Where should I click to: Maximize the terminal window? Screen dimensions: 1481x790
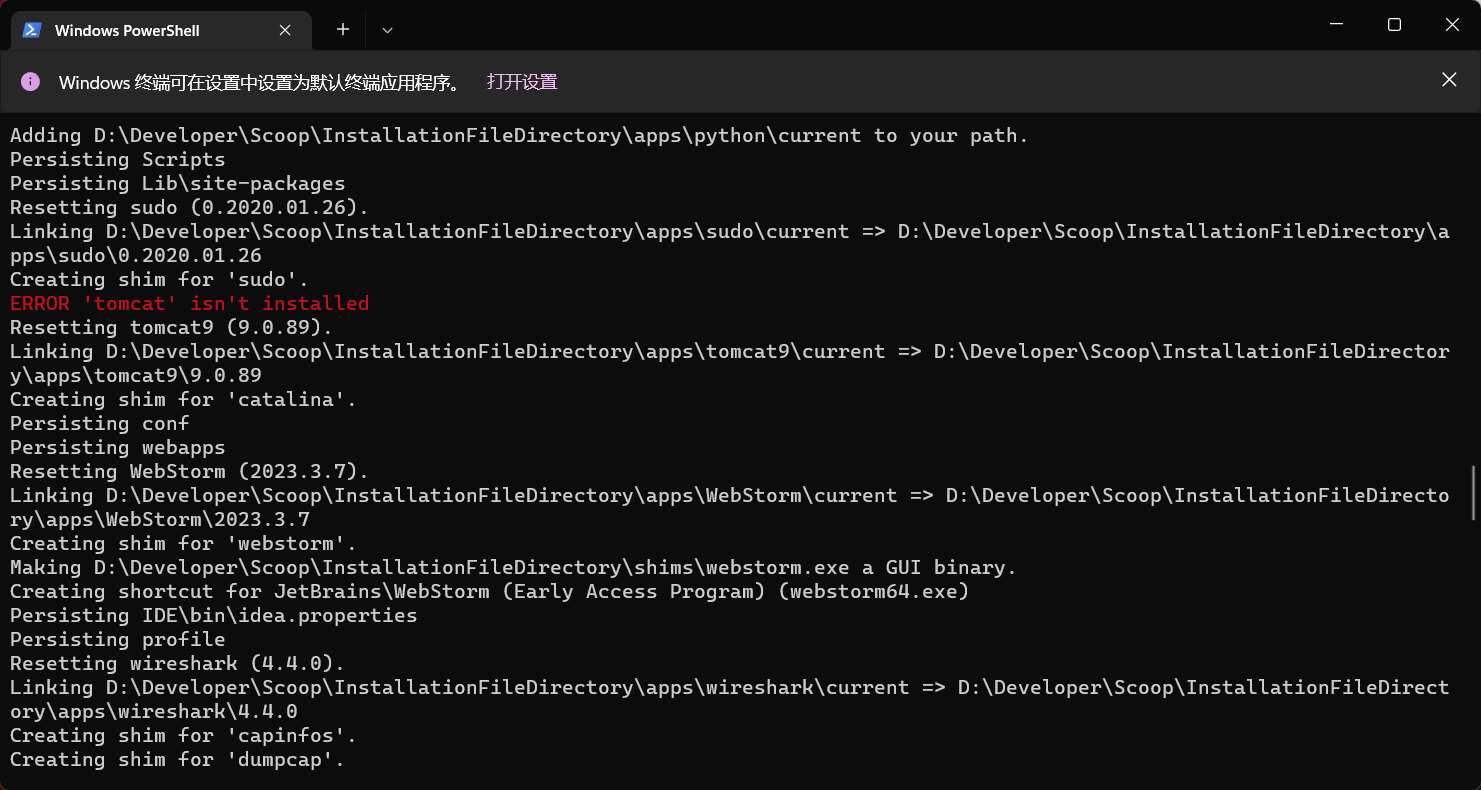pyautogui.click(x=1394, y=25)
